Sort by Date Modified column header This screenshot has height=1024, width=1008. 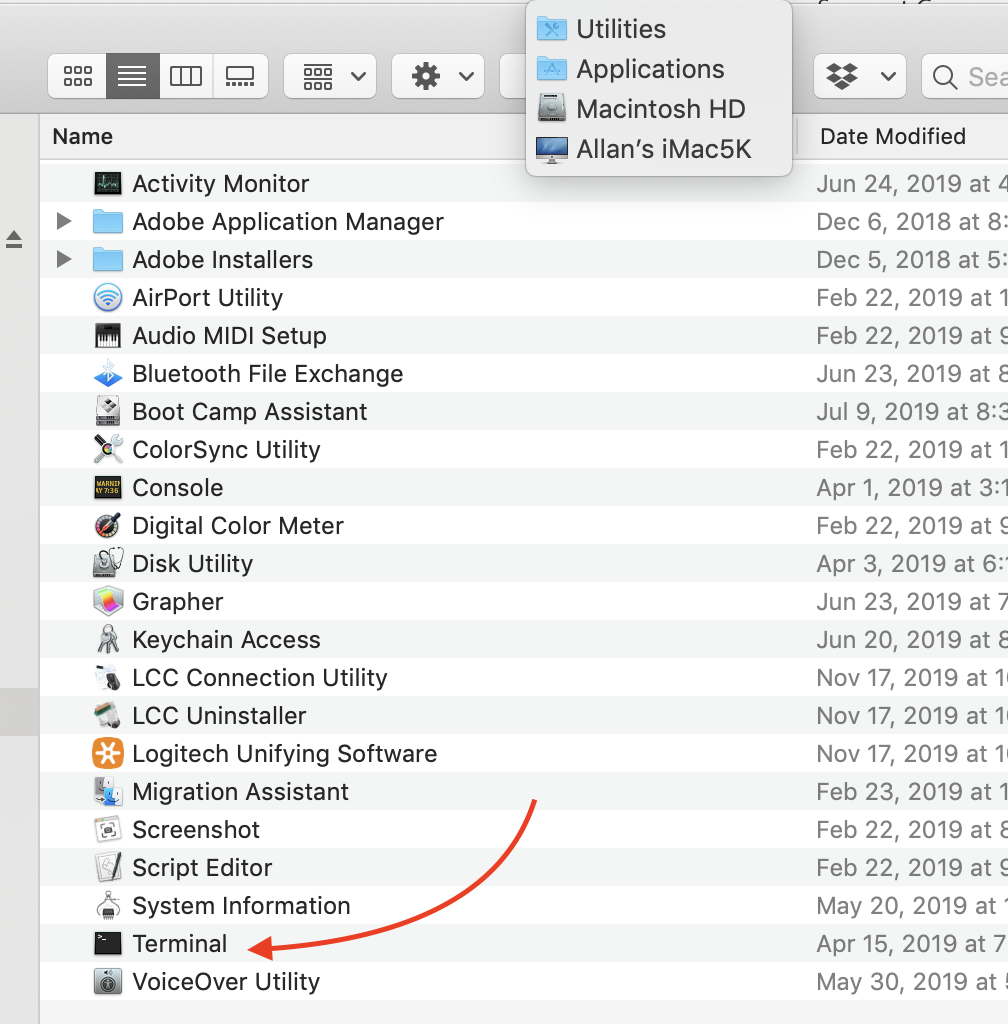pyautogui.click(x=893, y=136)
